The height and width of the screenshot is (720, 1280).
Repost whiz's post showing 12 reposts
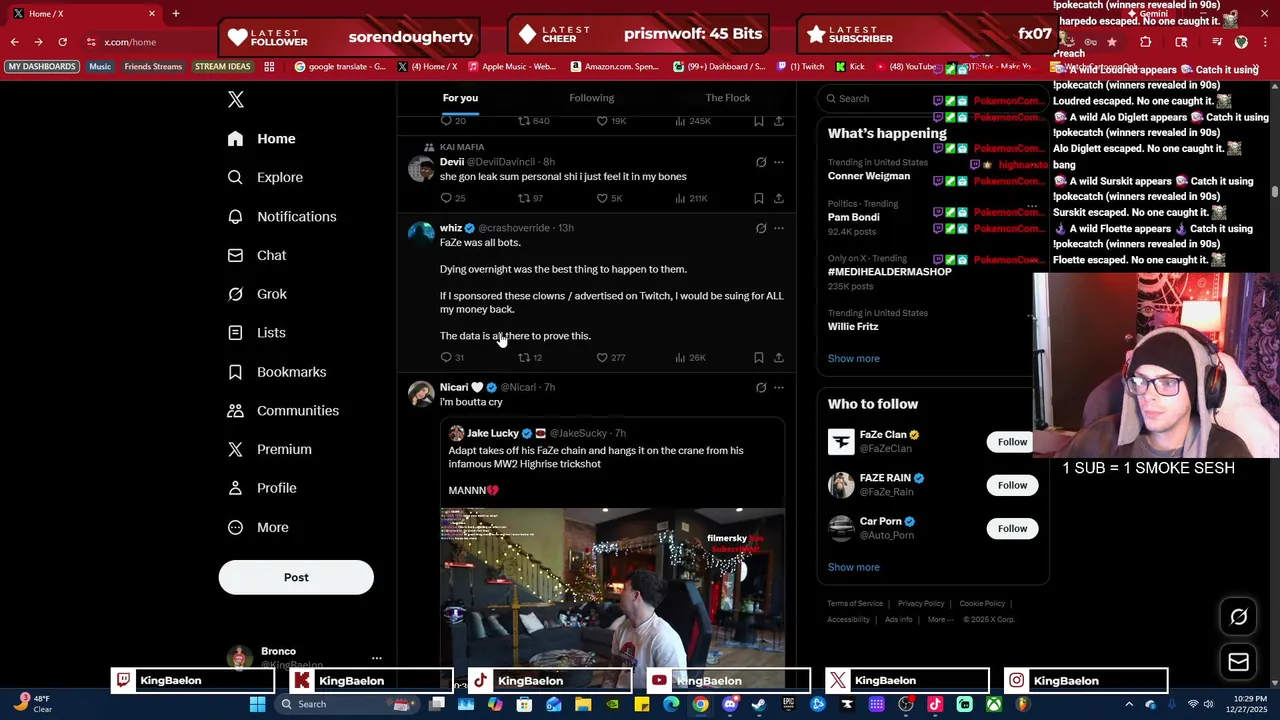tap(529, 357)
